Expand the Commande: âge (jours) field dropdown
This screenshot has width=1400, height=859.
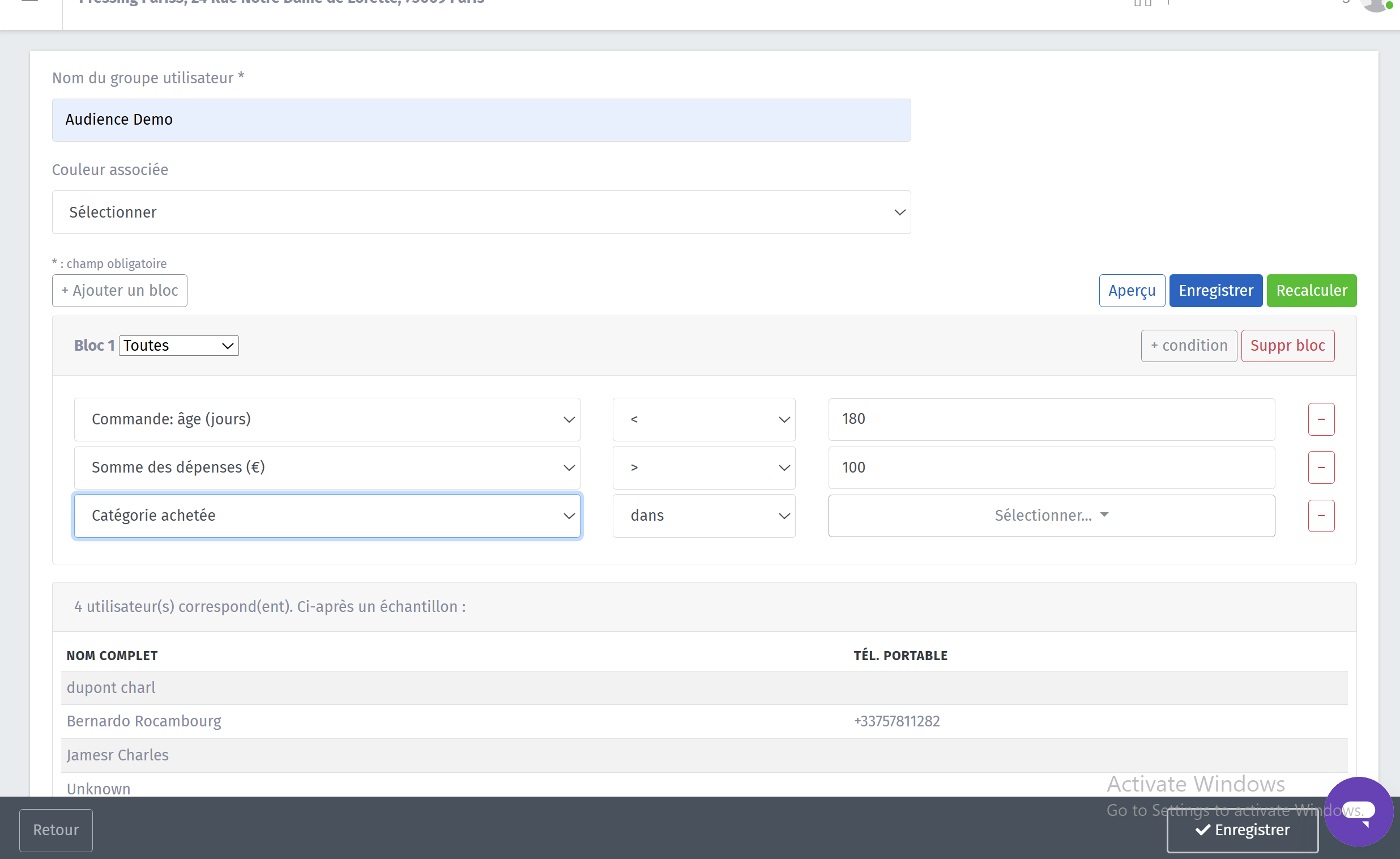pos(327,419)
